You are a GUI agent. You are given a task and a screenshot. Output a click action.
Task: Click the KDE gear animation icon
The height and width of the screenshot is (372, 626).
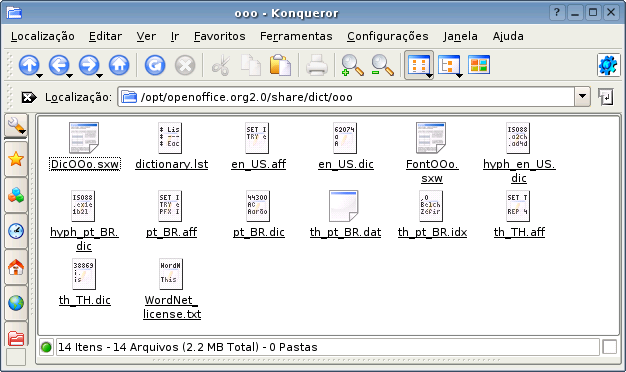click(x=608, y=65)
